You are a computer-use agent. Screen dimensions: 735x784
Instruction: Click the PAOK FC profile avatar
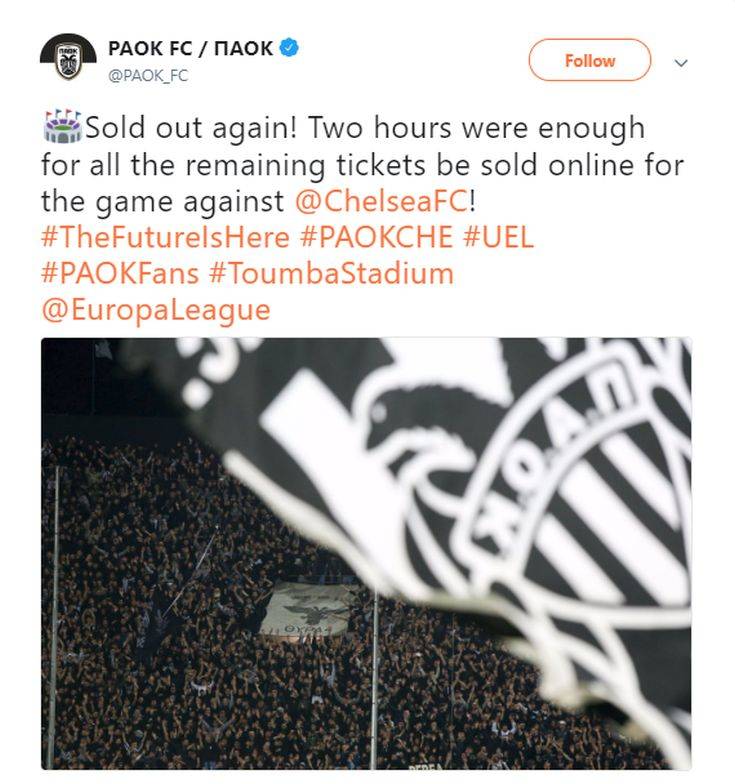click(x=68, y=58)
